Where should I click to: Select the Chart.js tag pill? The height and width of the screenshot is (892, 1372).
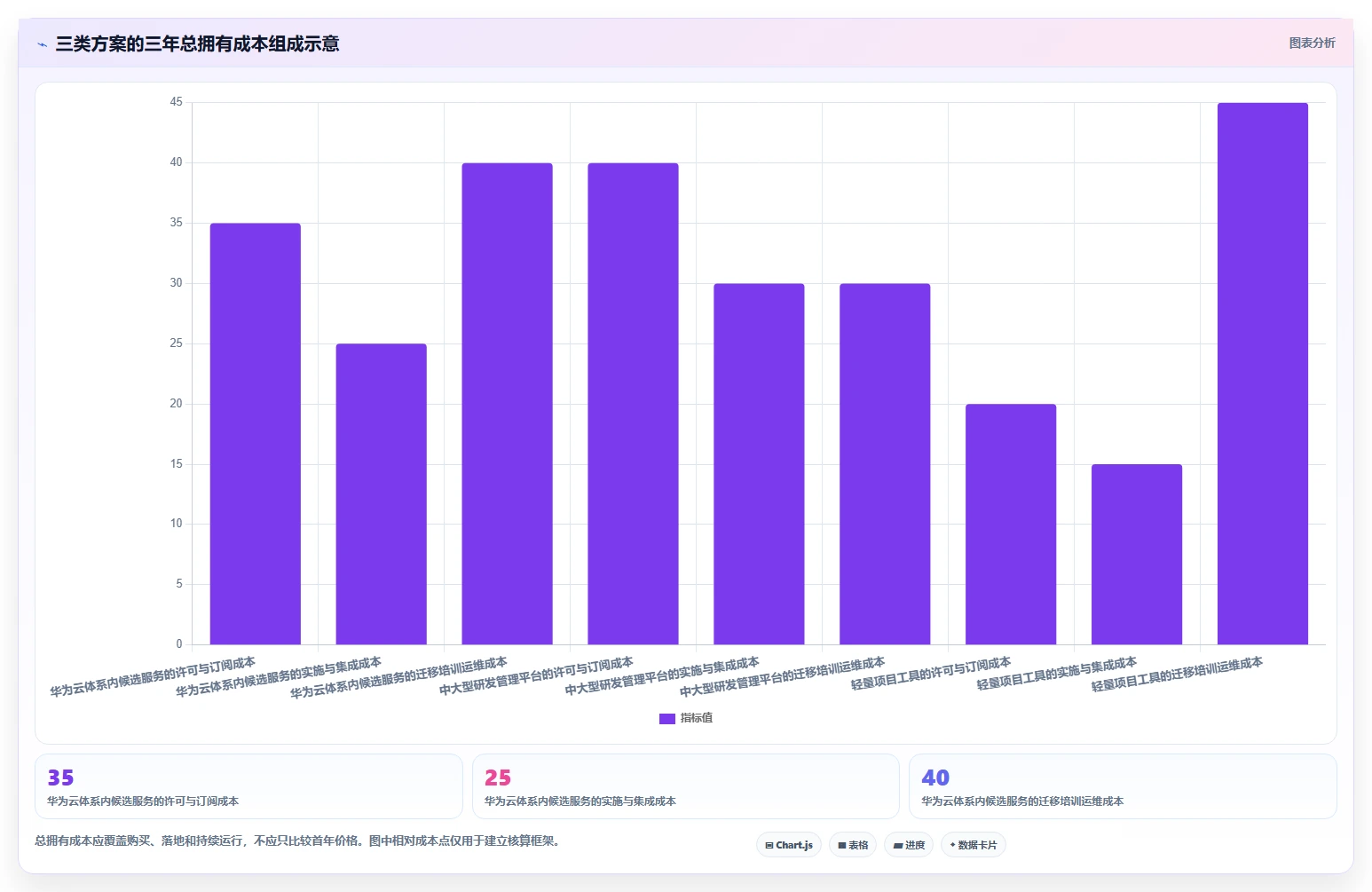pos(789,845)
